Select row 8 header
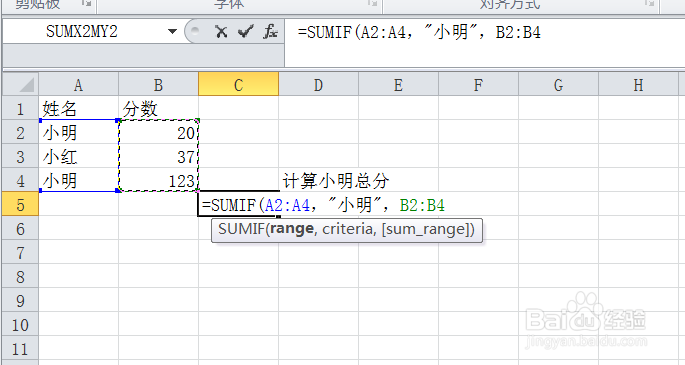This screenshot has width=685, height=365. [21, 276]
